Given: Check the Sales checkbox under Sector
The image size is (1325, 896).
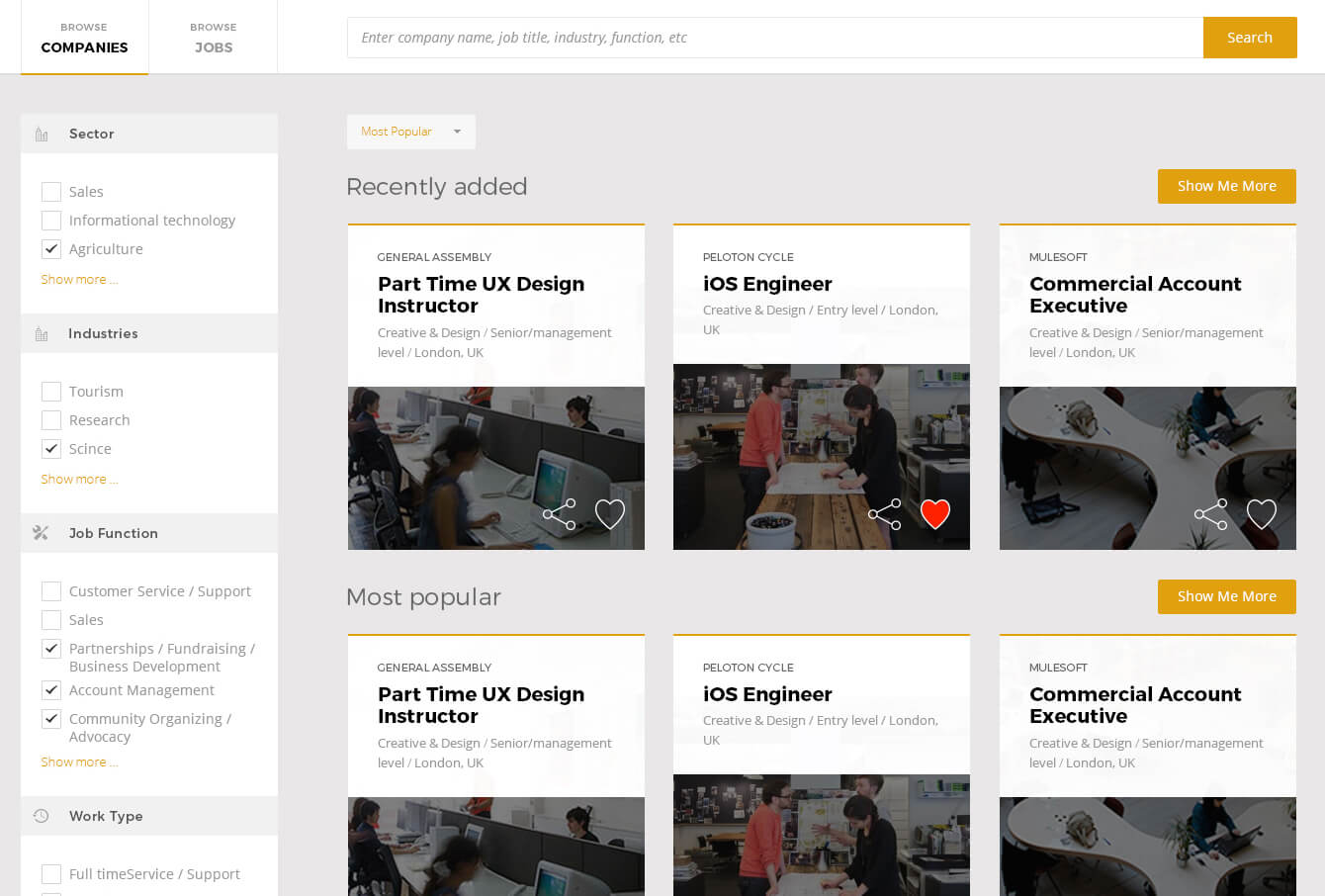Looking at the screenshot, I should point(51,192).
